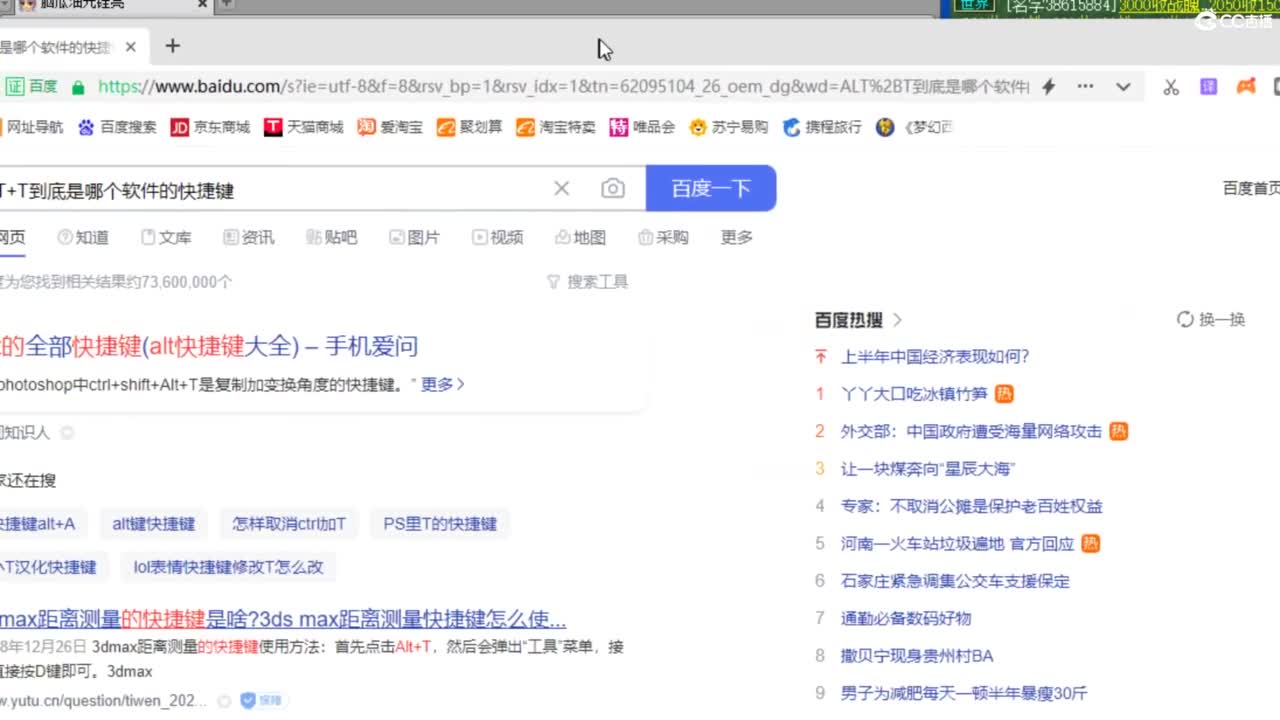Open 更多 search categories
Screen dimensions: 1280x720
click(737, 237)
